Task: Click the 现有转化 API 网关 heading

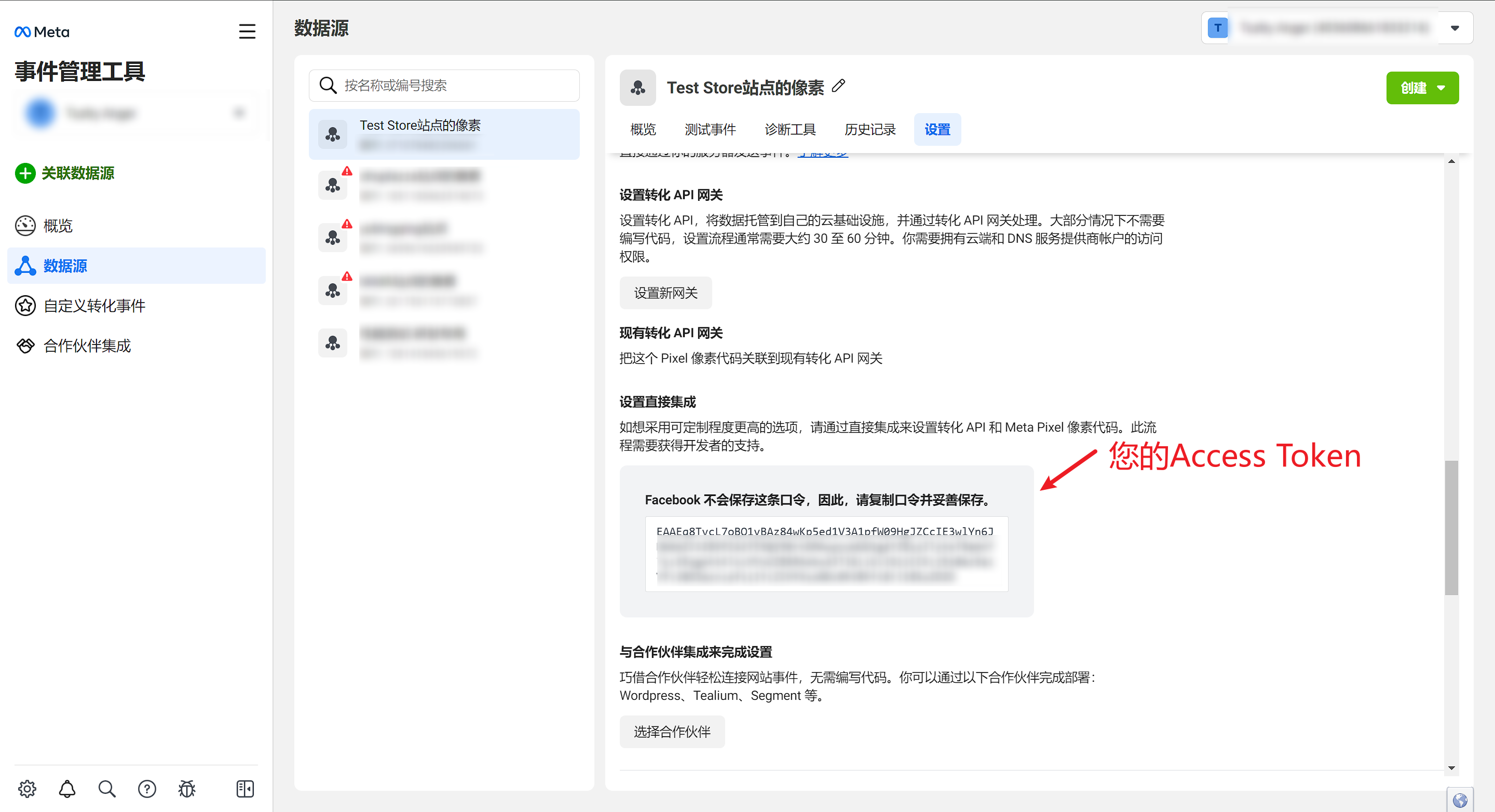Action: point(671,333)
